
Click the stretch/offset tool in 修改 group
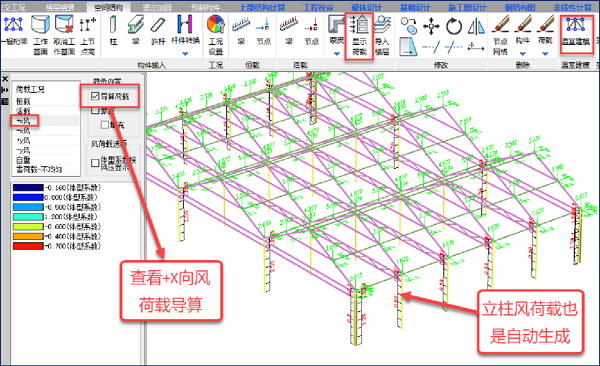click(408, 47)
